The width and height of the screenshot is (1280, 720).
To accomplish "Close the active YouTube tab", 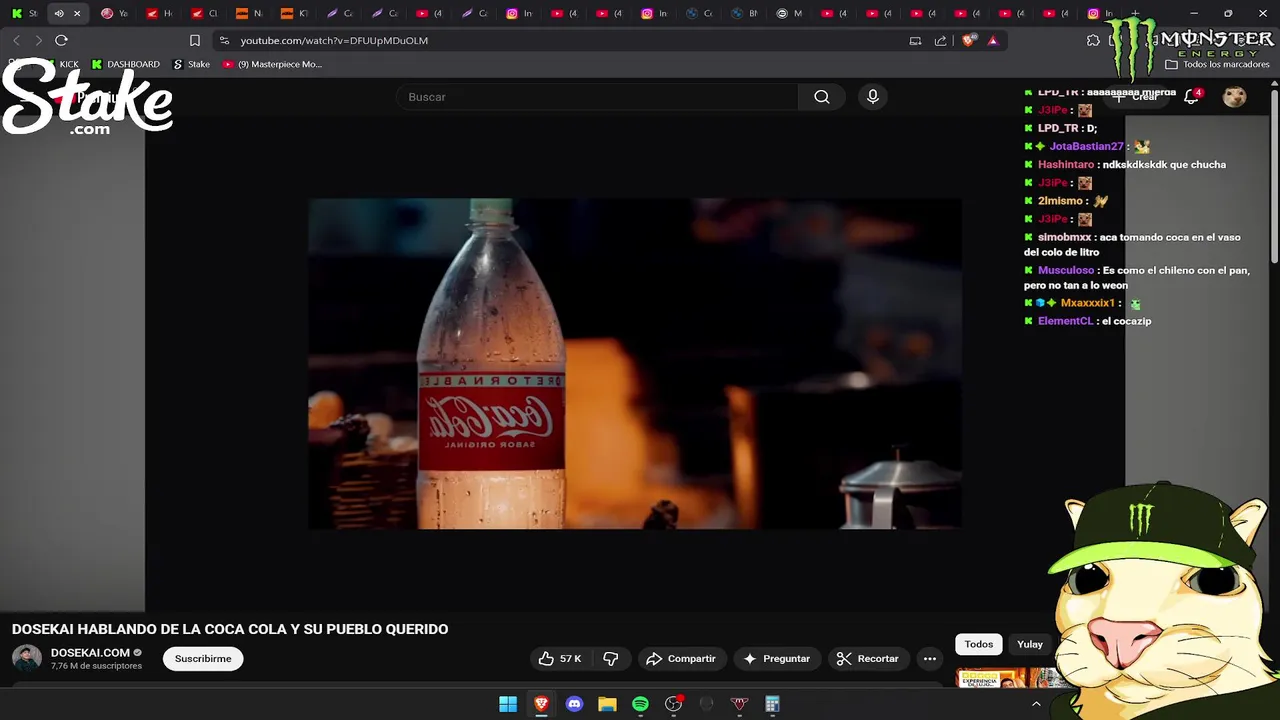I will point(77,13).
